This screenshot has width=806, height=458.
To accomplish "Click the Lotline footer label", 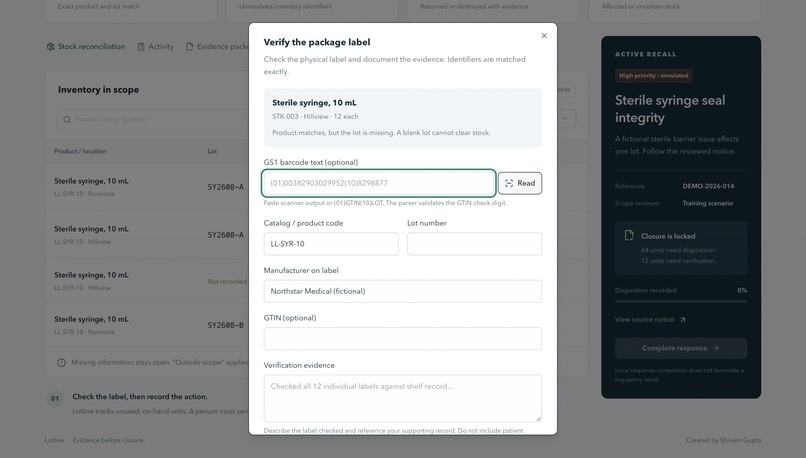I will pyautogui.click(x=54, y=440).
